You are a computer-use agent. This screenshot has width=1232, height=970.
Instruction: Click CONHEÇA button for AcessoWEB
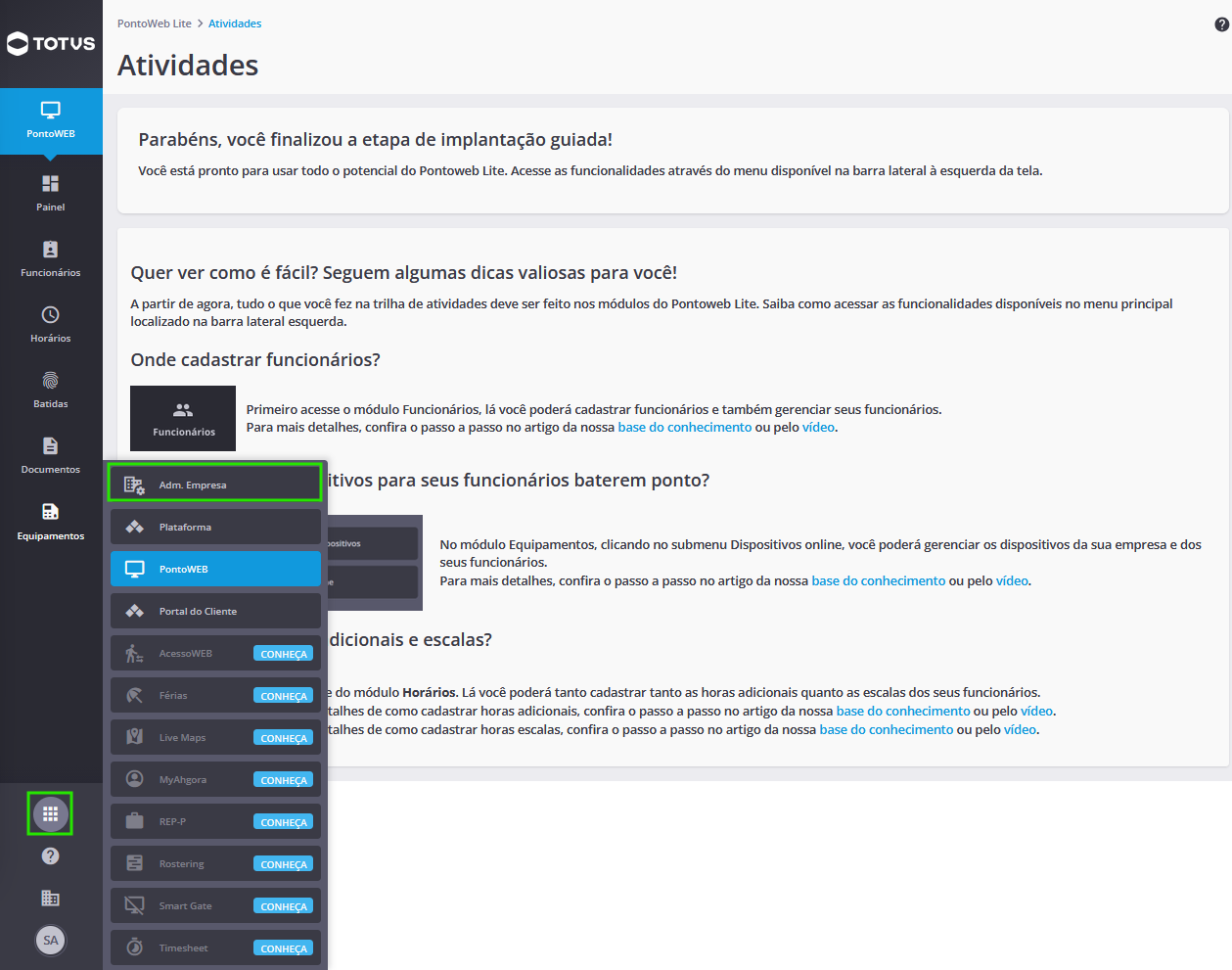[284, 654]
